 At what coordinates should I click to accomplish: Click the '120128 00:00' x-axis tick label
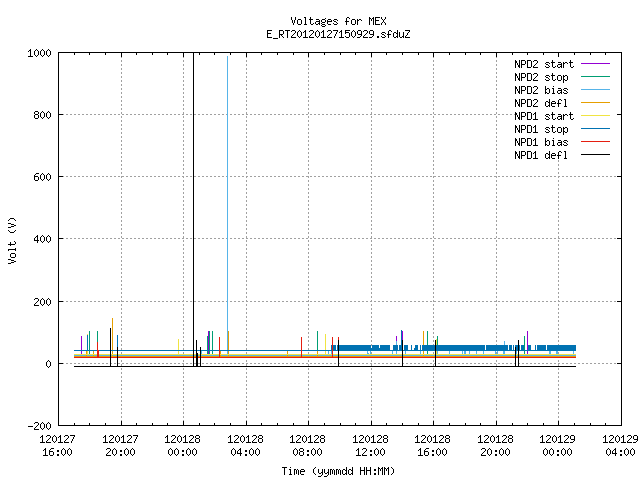(182, 446)
